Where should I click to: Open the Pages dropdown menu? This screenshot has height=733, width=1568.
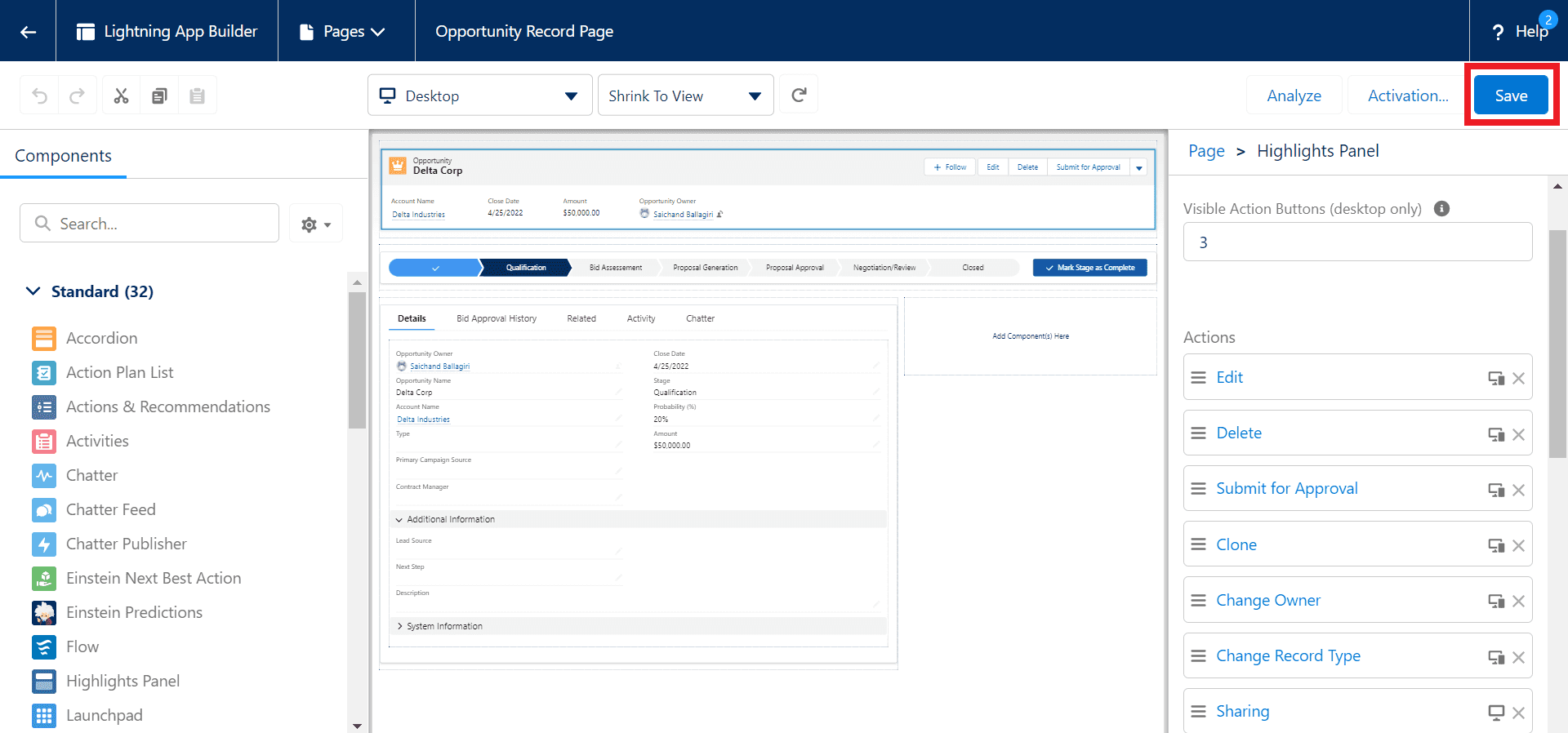coord(343,31)
